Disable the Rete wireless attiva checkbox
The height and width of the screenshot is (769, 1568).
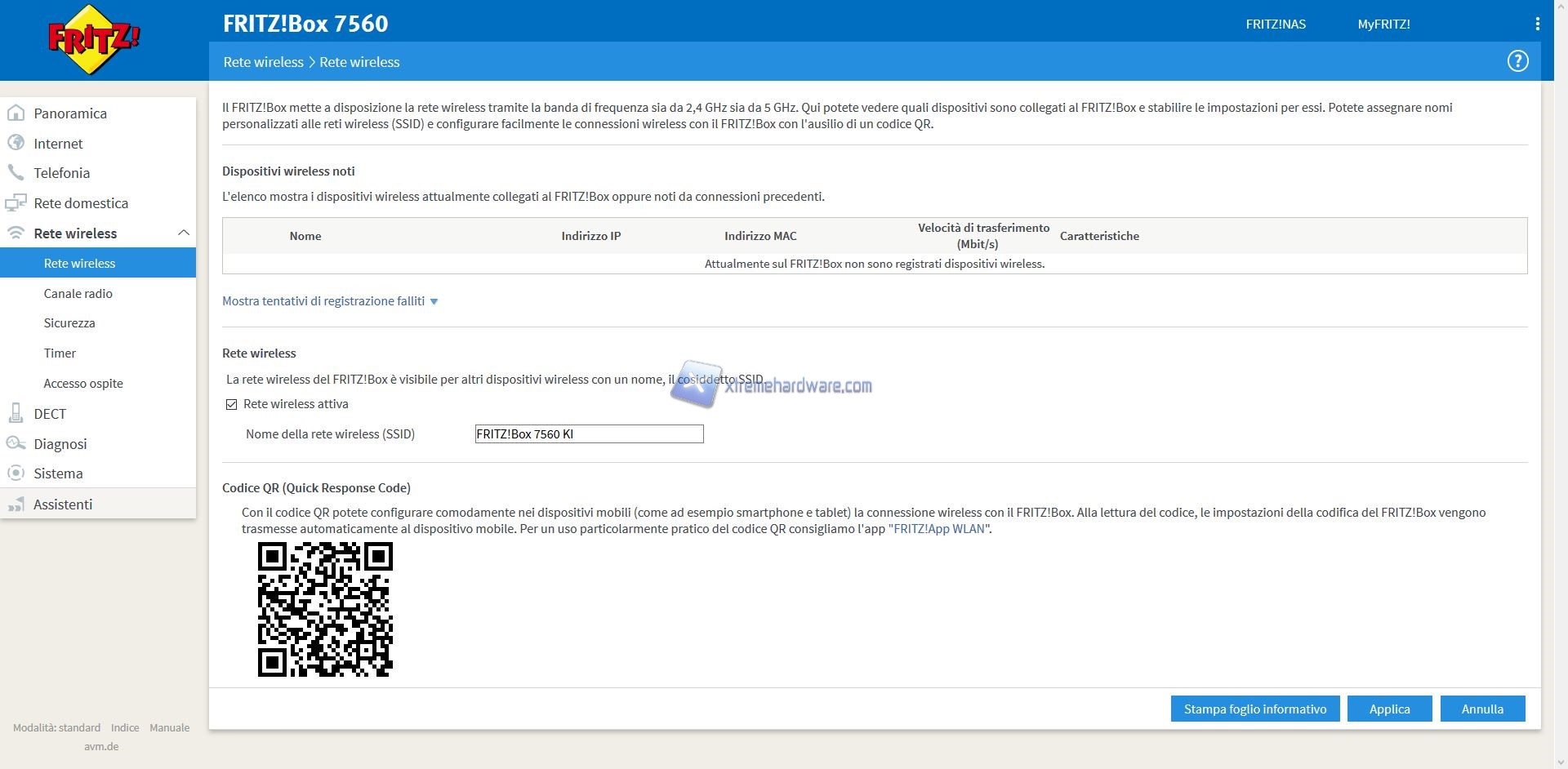coord(232,404)
